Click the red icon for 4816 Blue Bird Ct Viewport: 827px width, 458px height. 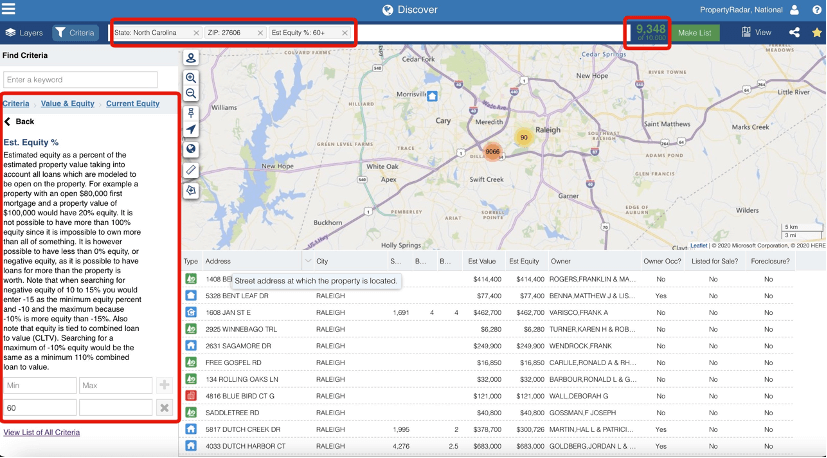click(x=191, y=396)
